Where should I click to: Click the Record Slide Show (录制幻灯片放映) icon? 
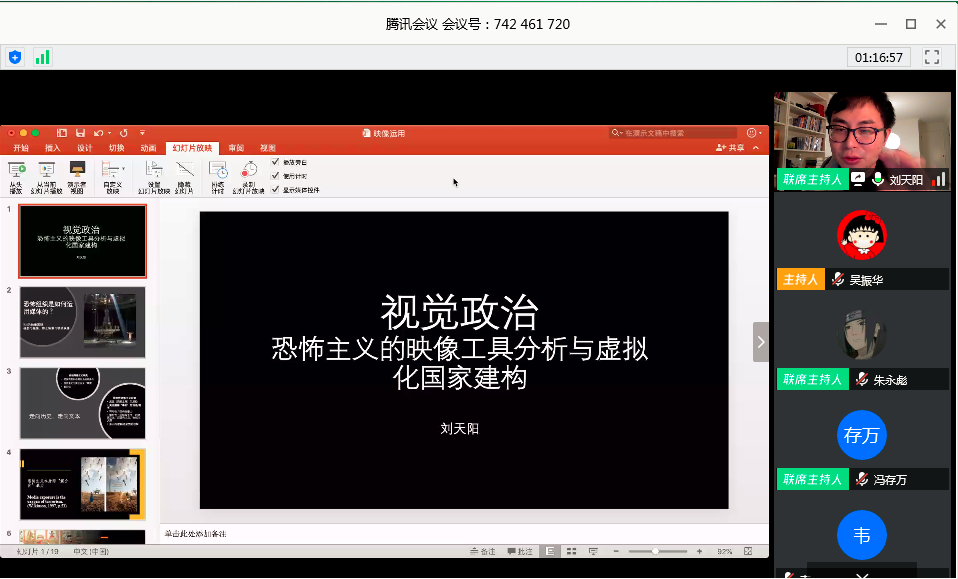[249, 170]
